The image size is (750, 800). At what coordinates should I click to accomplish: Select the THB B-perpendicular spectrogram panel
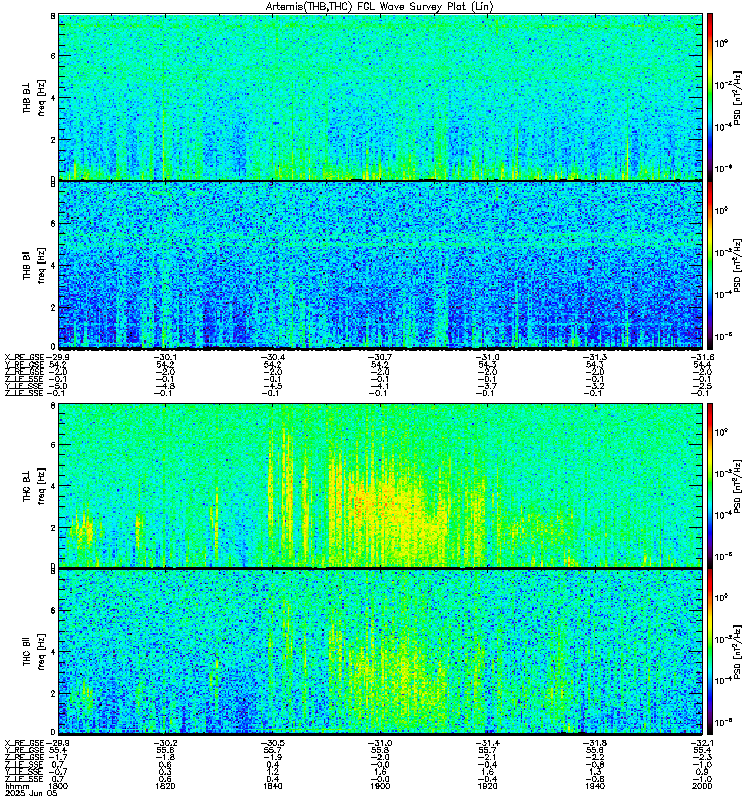(381, 97)
